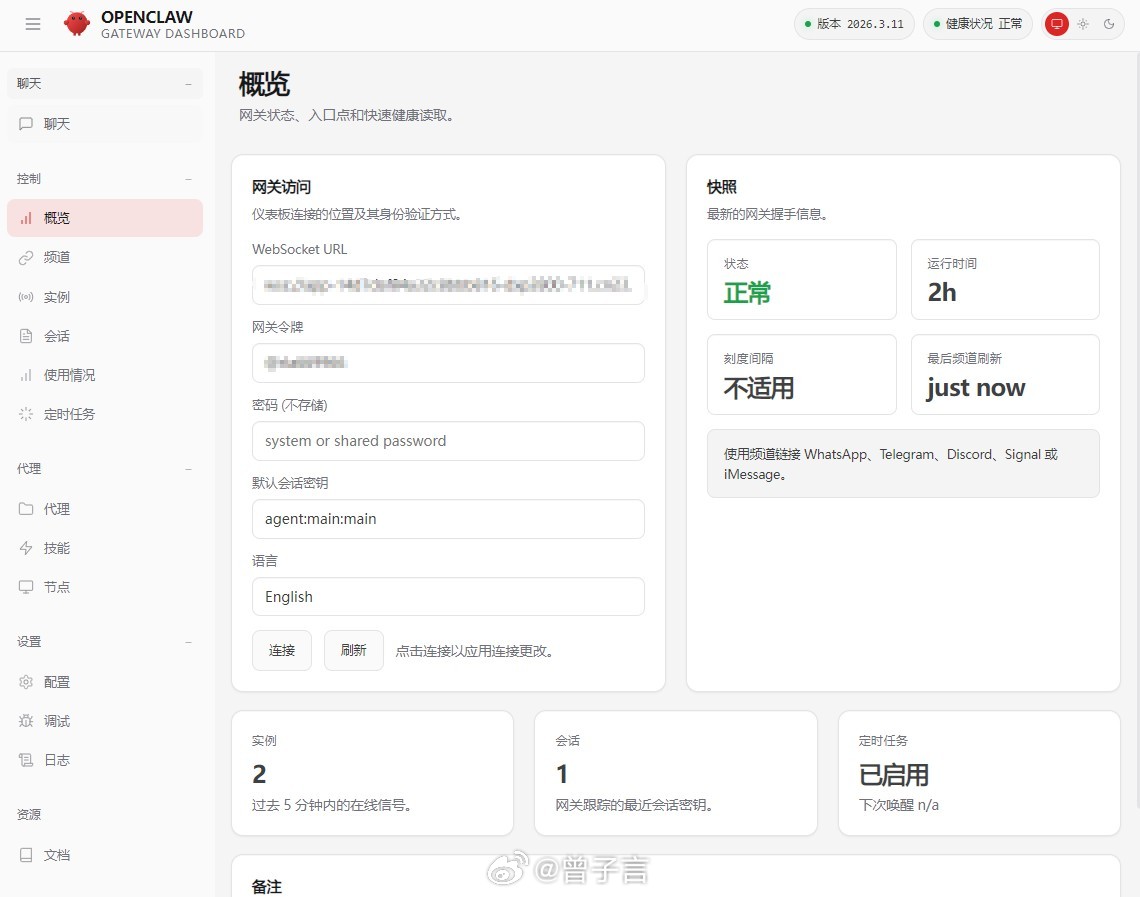Open 配置 settings page

tap(105, 682)
